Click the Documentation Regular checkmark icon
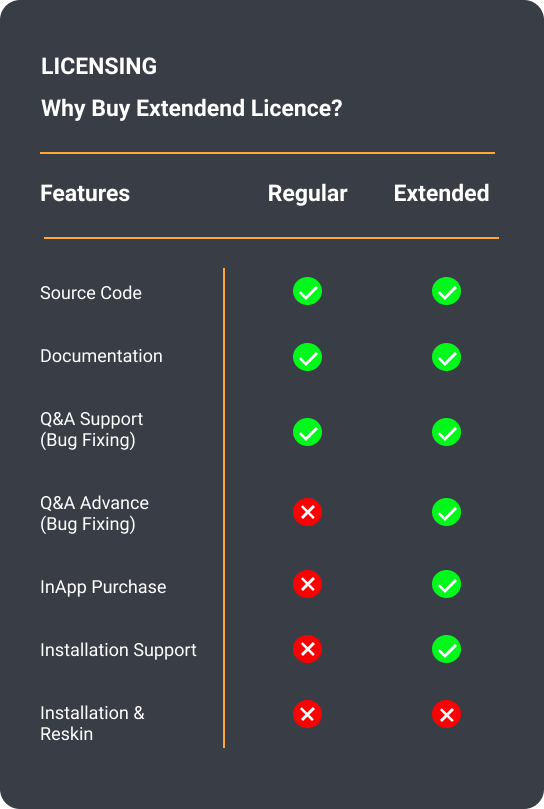The height and width of the screenshot is (809, 544). [308, 357]
